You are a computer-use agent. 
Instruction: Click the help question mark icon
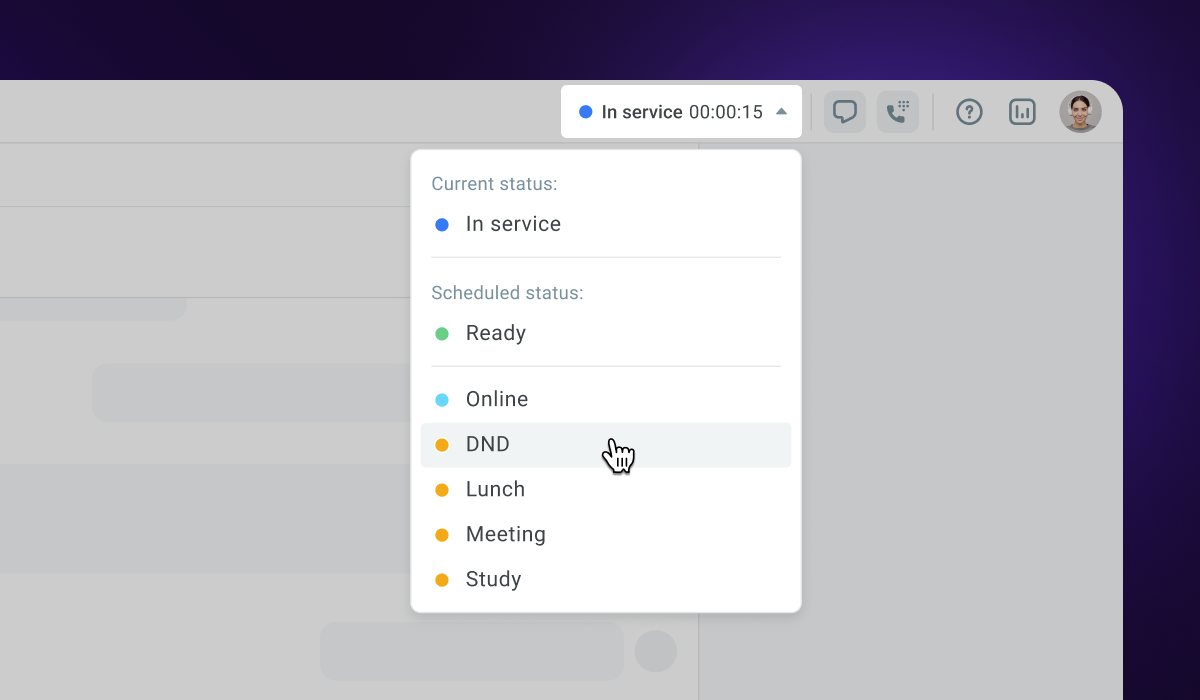click(969, 112)
